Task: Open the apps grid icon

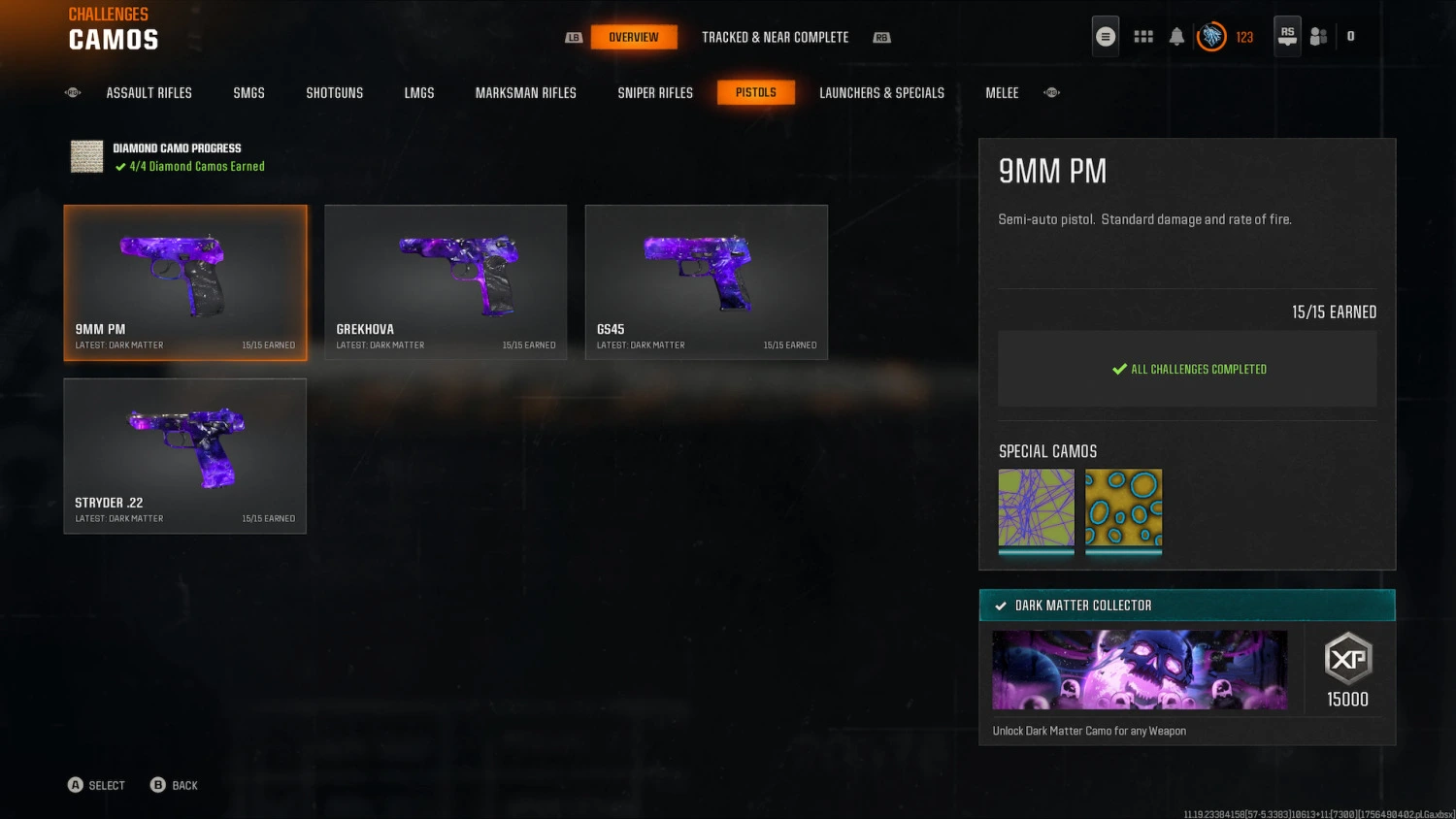Action: (x=1143, y=37)
